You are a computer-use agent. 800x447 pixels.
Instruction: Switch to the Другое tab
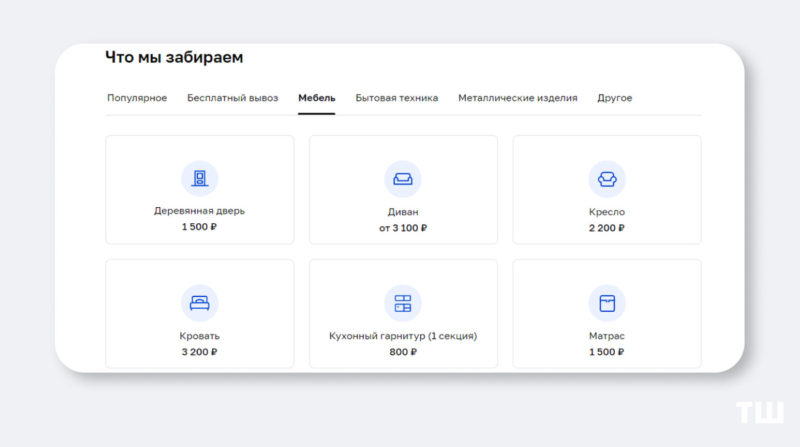pyautogui.click(x=614, y=98)
